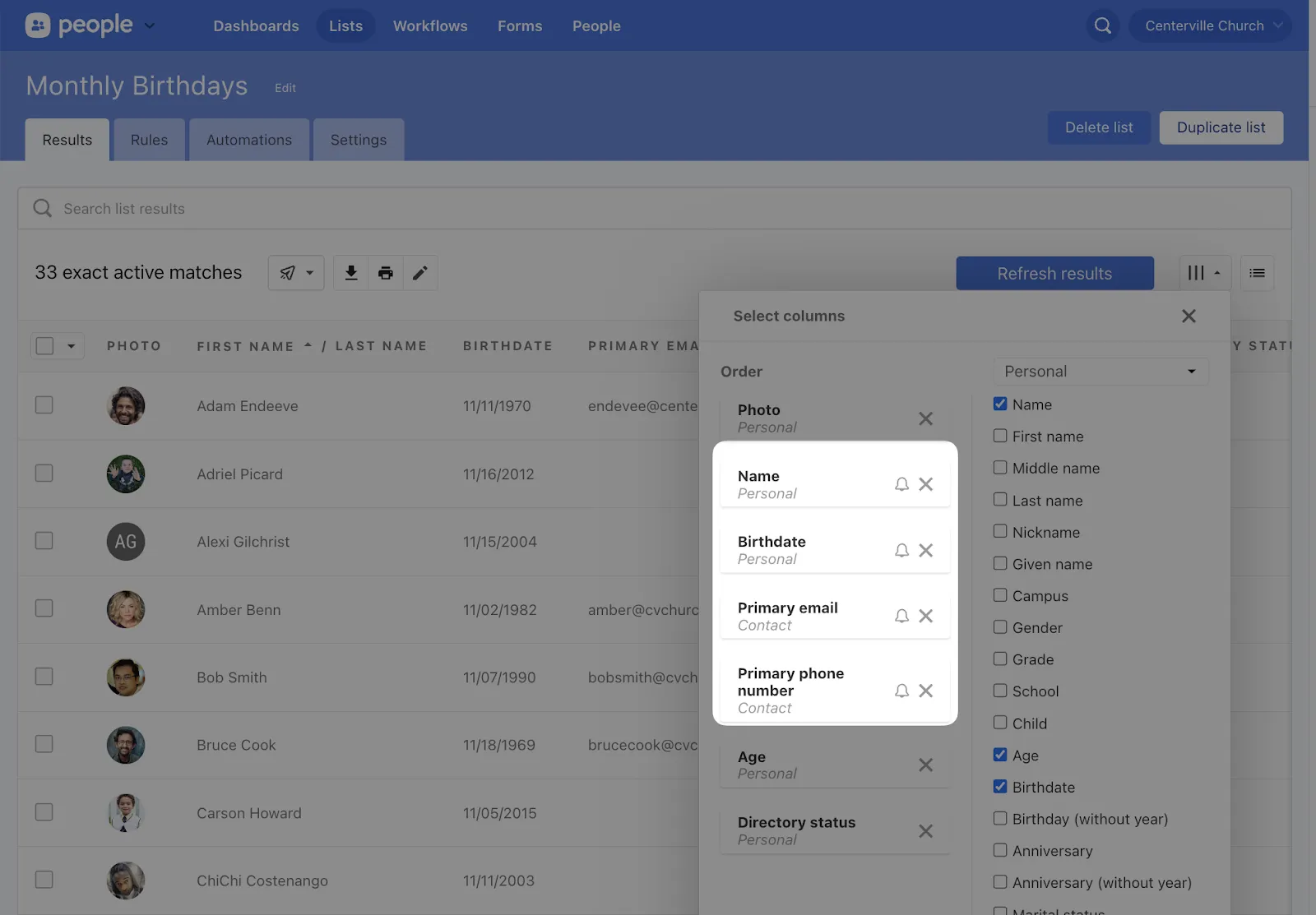Remove the Photo column from order
The width and height of the screenshot is (1316, 915).
[925, 419]
